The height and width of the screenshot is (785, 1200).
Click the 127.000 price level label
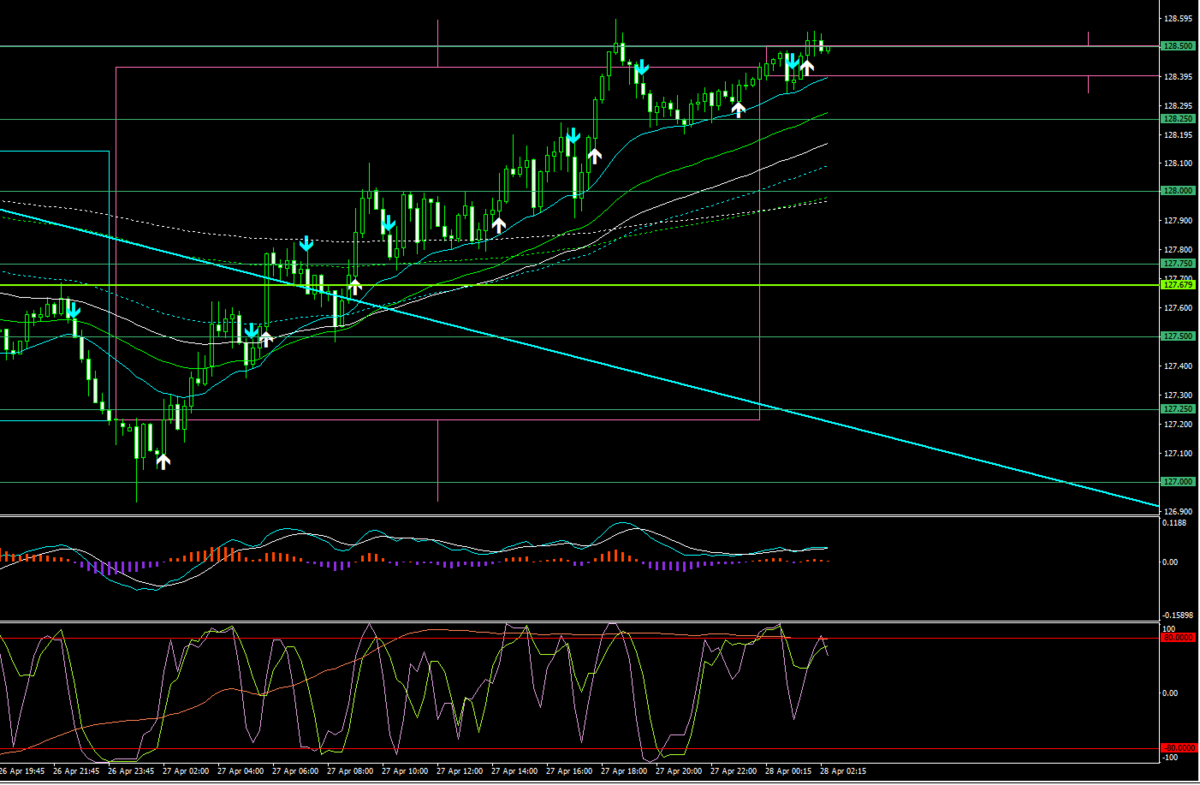click(x=1178, y=482)
